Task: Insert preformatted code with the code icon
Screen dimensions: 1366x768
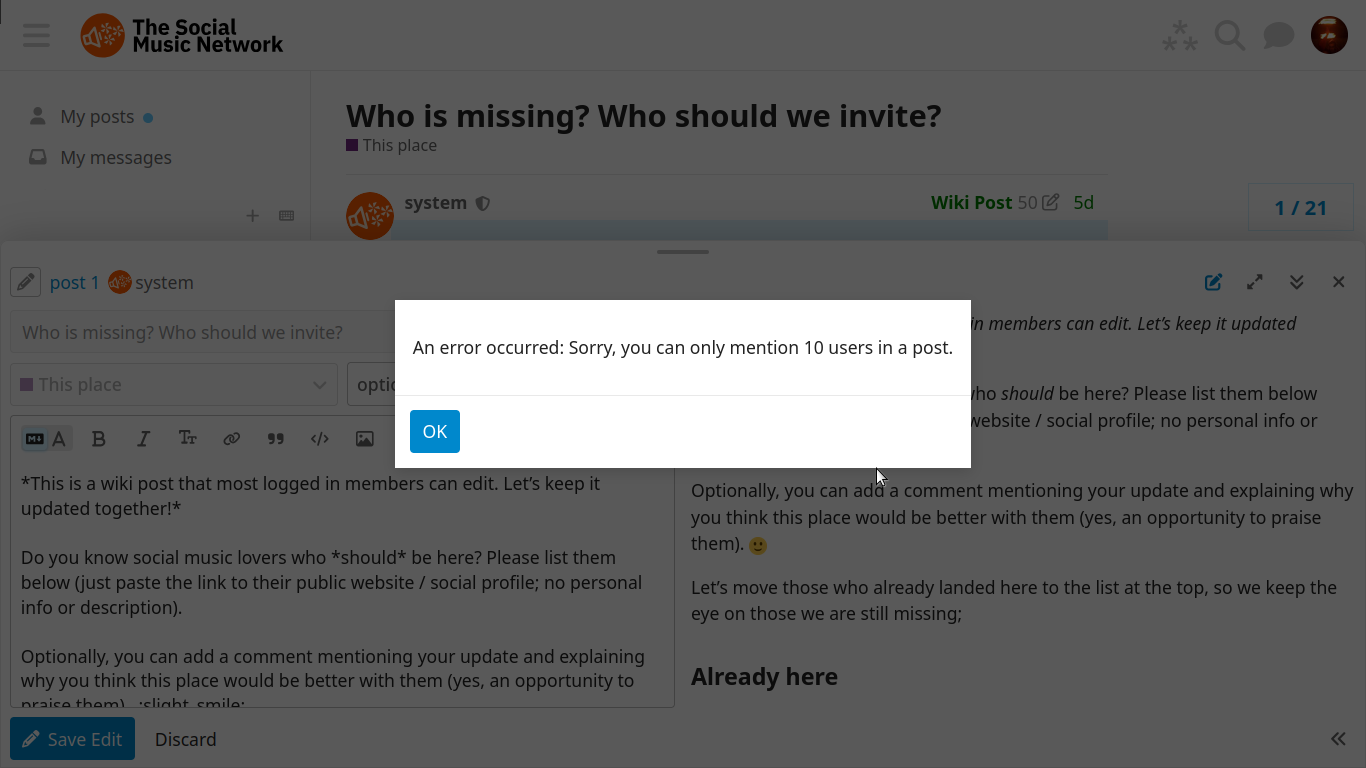Action: pyautogui.click(x=320, y=439)
